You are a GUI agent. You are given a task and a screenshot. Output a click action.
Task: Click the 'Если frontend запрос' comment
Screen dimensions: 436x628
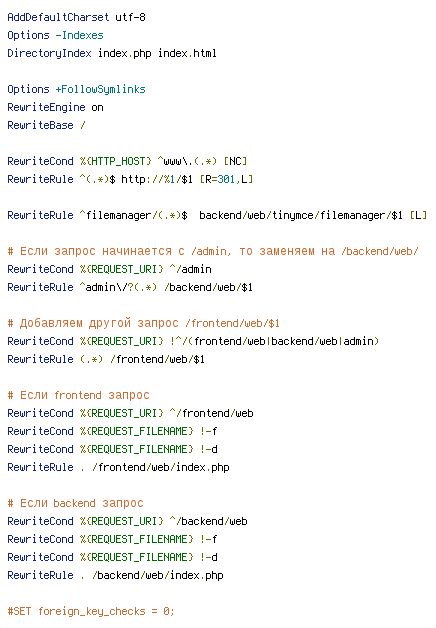coord(78,395)
